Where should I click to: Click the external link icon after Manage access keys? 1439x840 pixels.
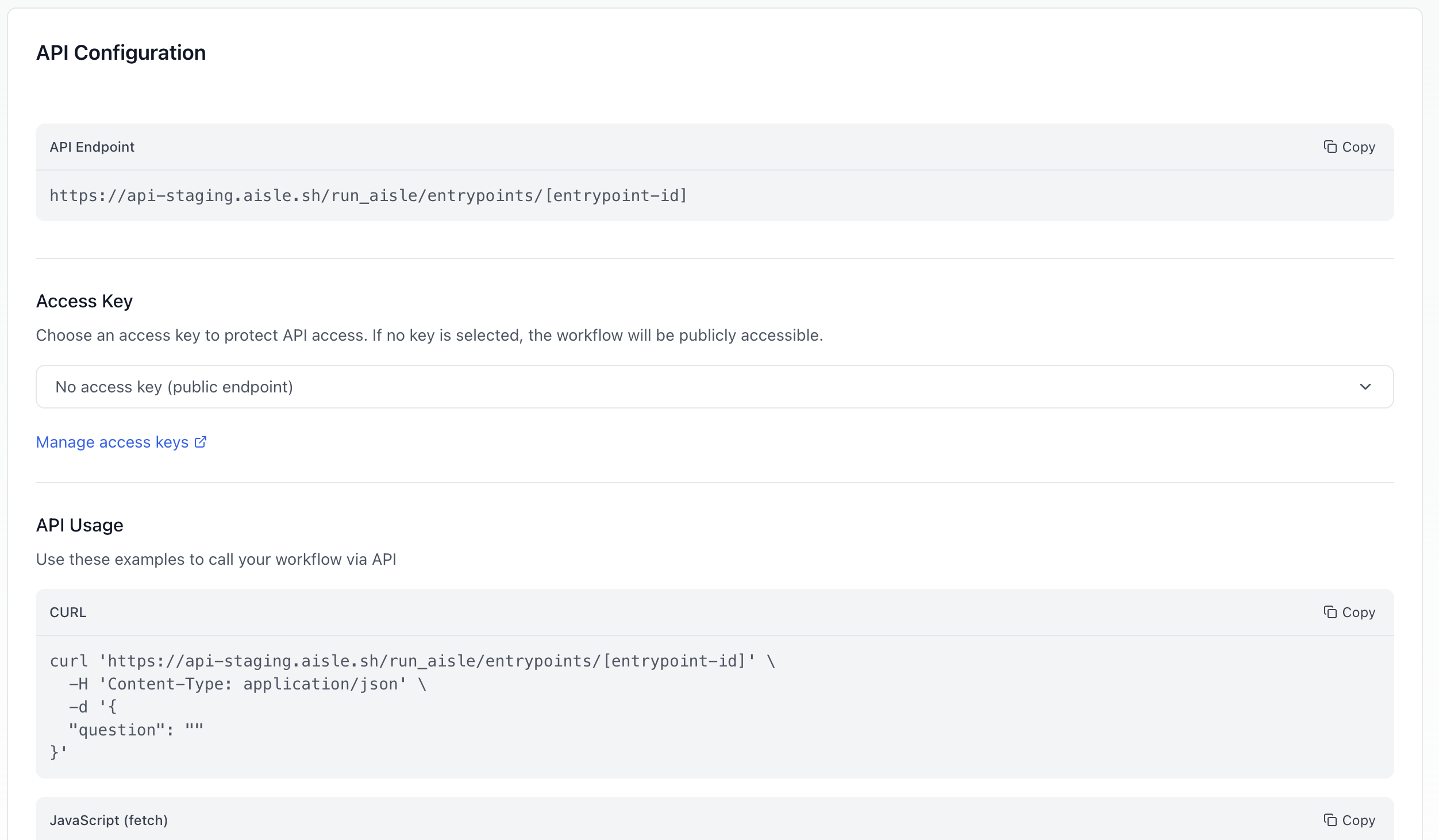tap(200, 441)
